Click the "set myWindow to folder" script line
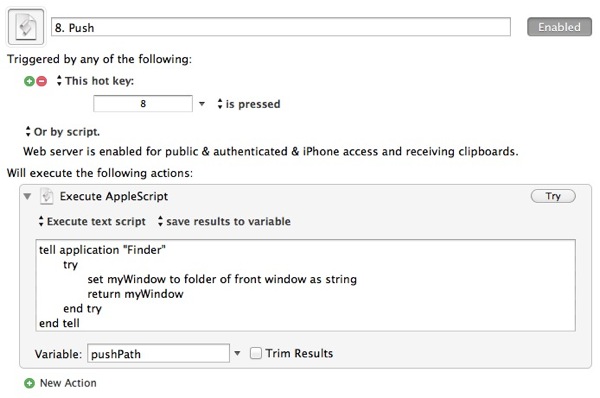Viewport: 600px width, 398px height. [222, 279]
